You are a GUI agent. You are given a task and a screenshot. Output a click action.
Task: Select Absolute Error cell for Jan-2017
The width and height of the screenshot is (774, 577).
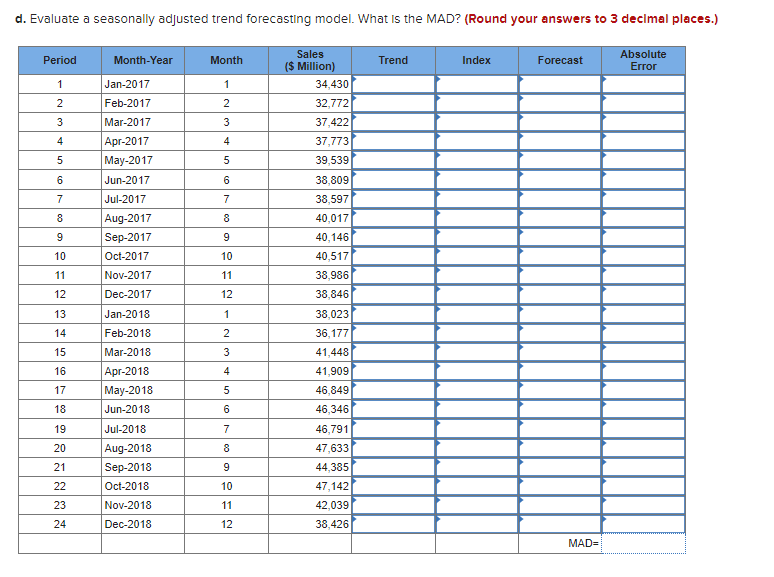644,84
